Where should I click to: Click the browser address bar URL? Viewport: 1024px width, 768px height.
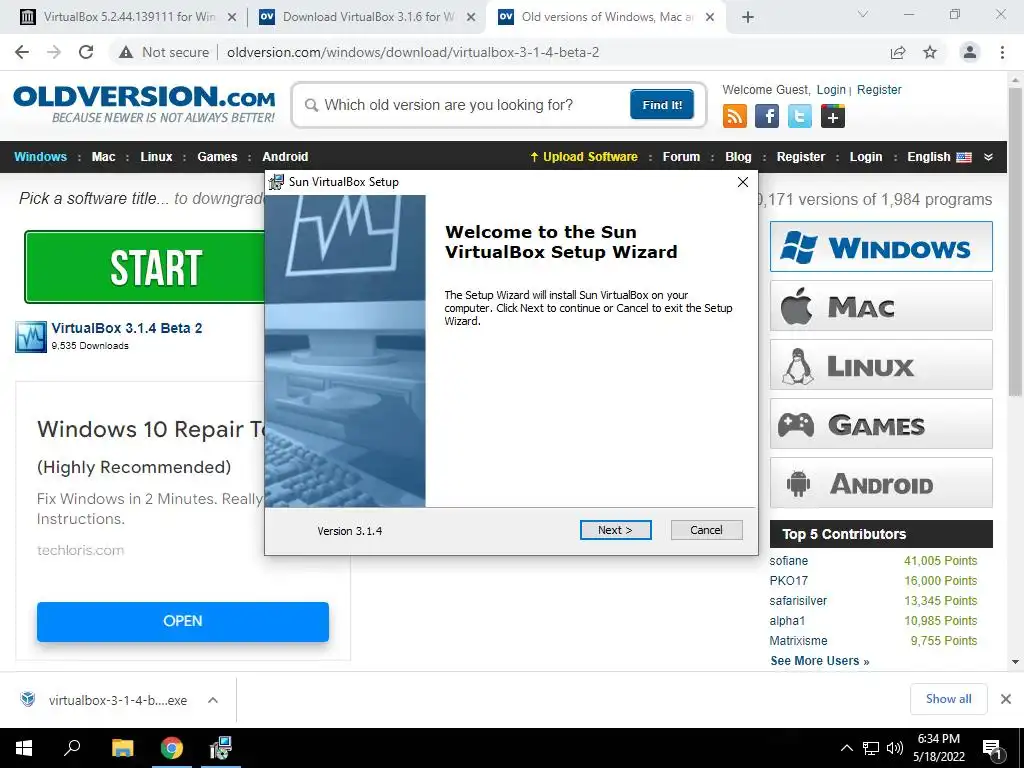pyautogui.click(x=413, y=52)
